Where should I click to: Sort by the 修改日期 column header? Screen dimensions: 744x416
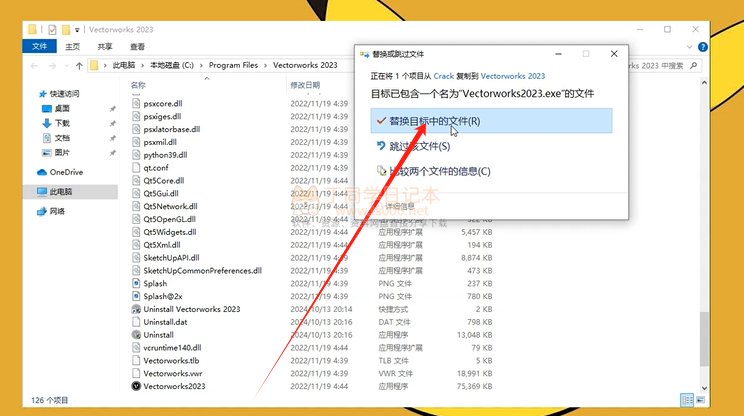(x=305, y=85)
